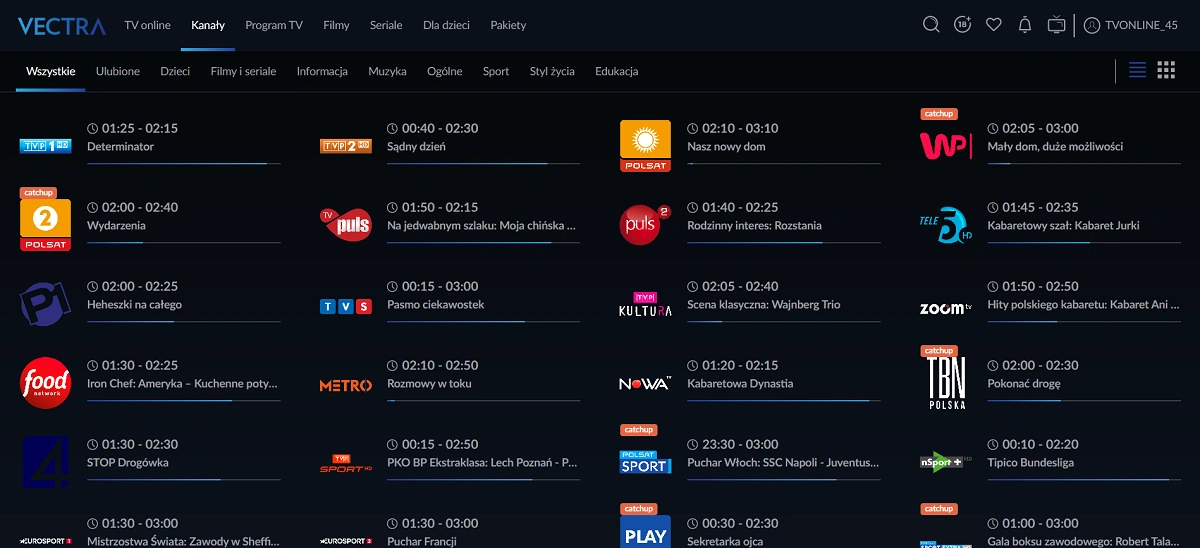Open the TV online menu item
Image resolution: width=1200 pixels, height=548 pixels.
[147, 25]
